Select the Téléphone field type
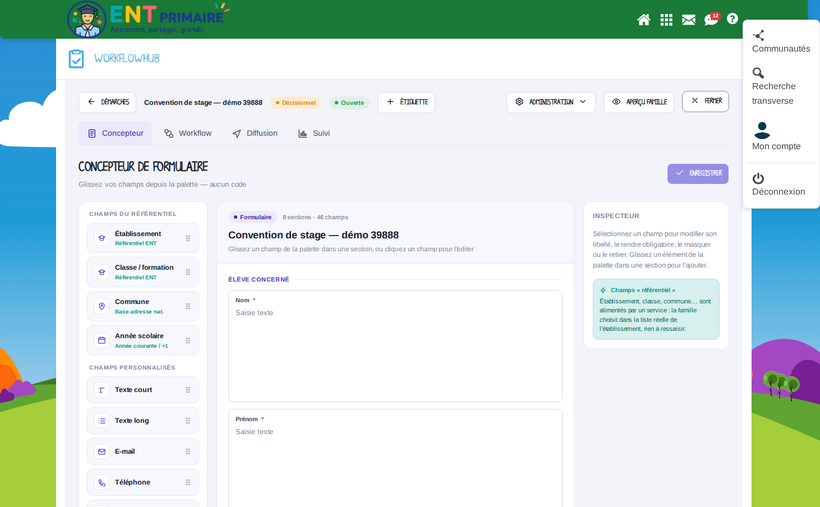Viewport: 820px width, 507px height. click(x=143, y=482)
